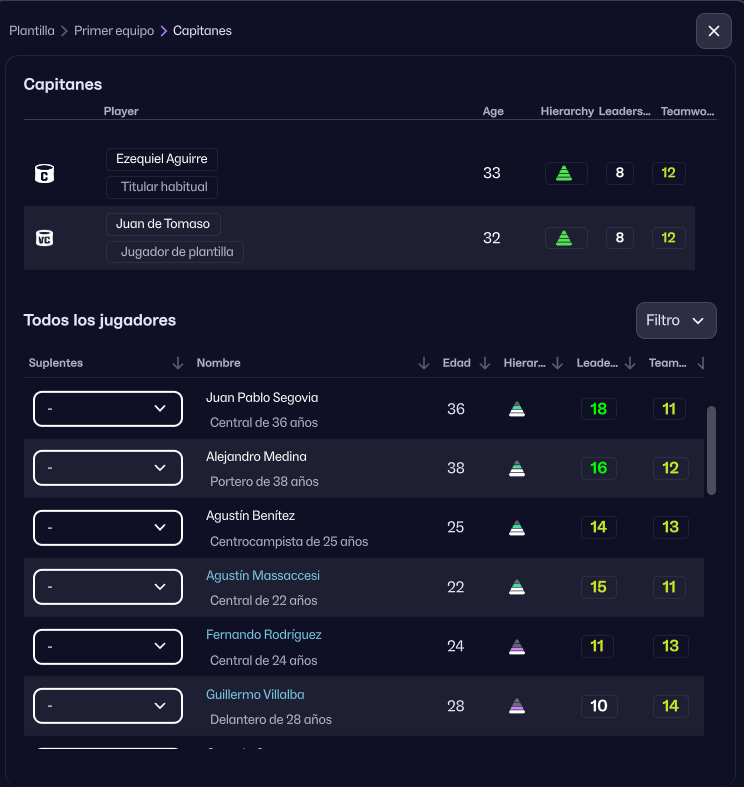Click Guillermo Villalba's purple hierarchy pyramid icon
Screen dimensions: 744x787
(516, 706)
